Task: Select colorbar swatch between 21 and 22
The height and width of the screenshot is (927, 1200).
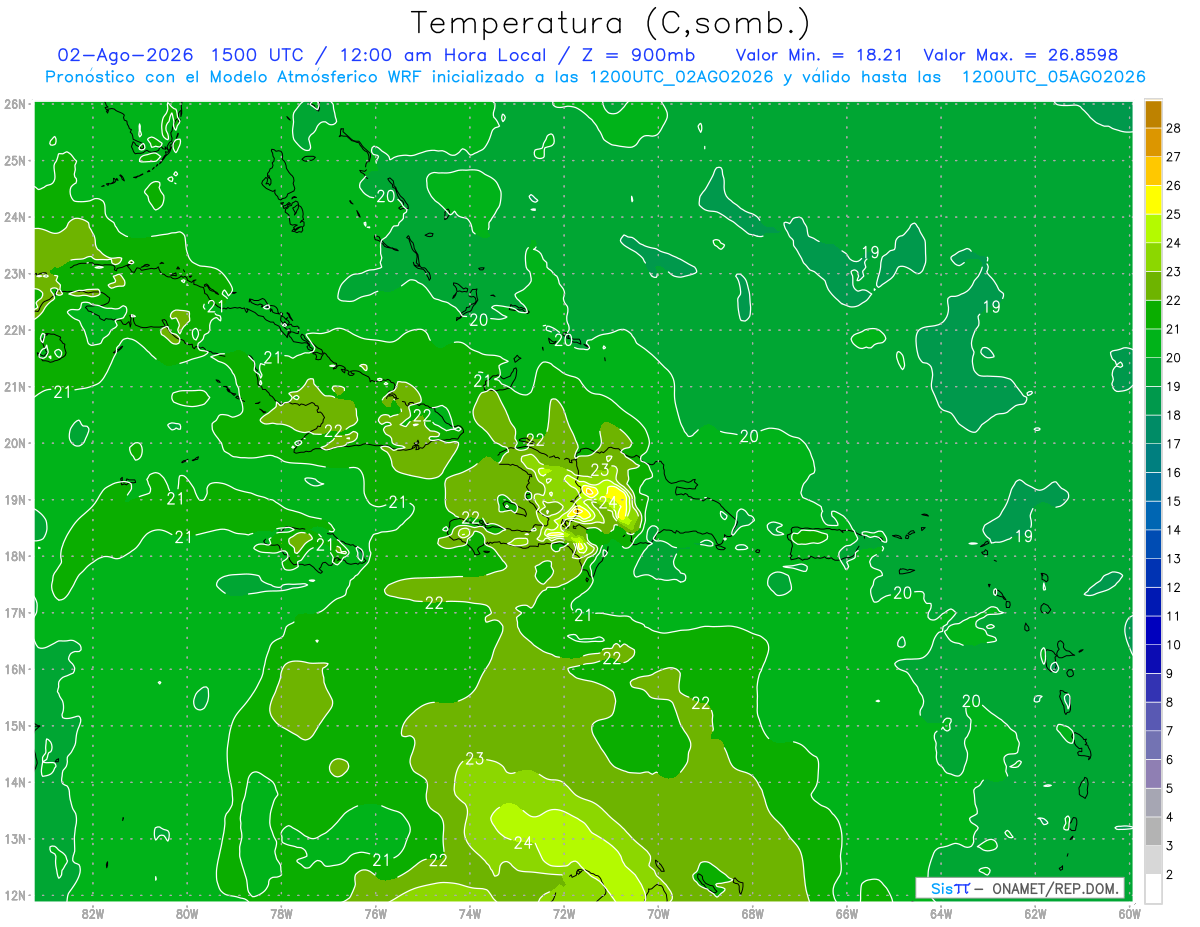Action: (1154, 314)
